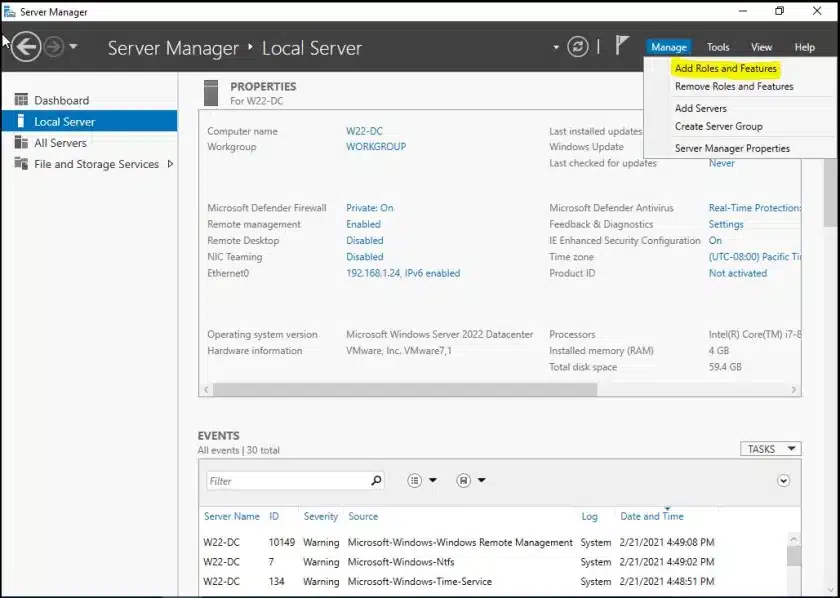Open the notifications flag icon
The height and width of the screenshot is (598, 840).
(x=622, y=46)
